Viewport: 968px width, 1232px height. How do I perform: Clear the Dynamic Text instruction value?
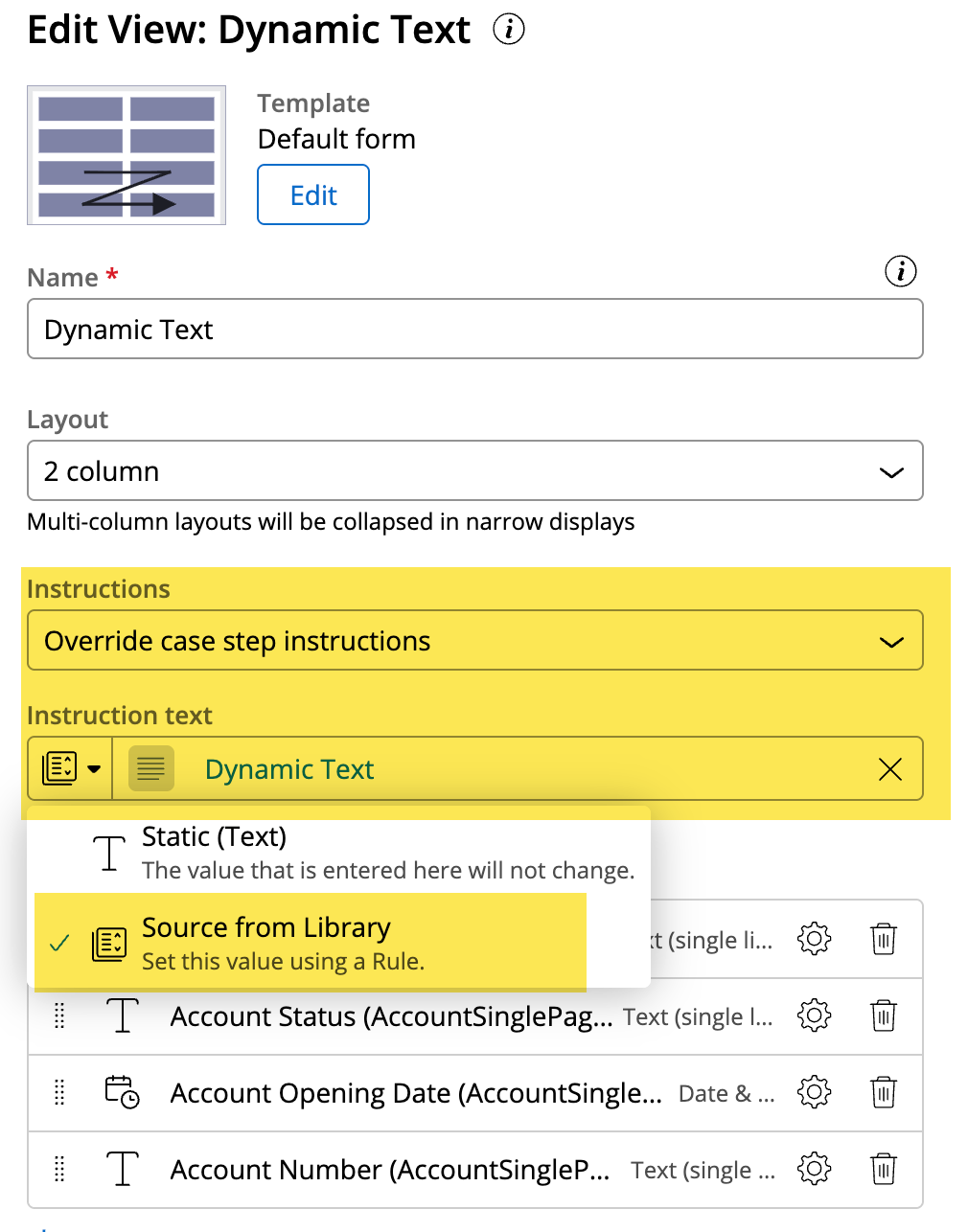click(889, 769)
